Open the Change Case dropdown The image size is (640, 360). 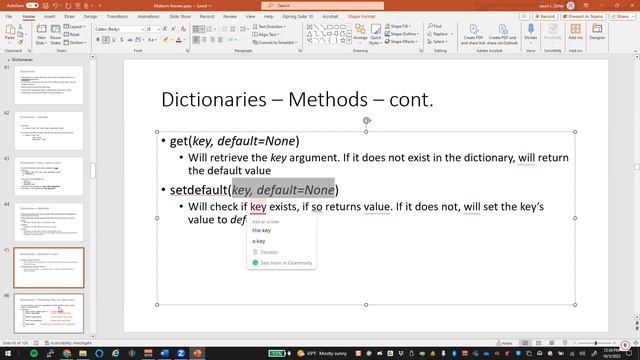[x=152, y=40]
